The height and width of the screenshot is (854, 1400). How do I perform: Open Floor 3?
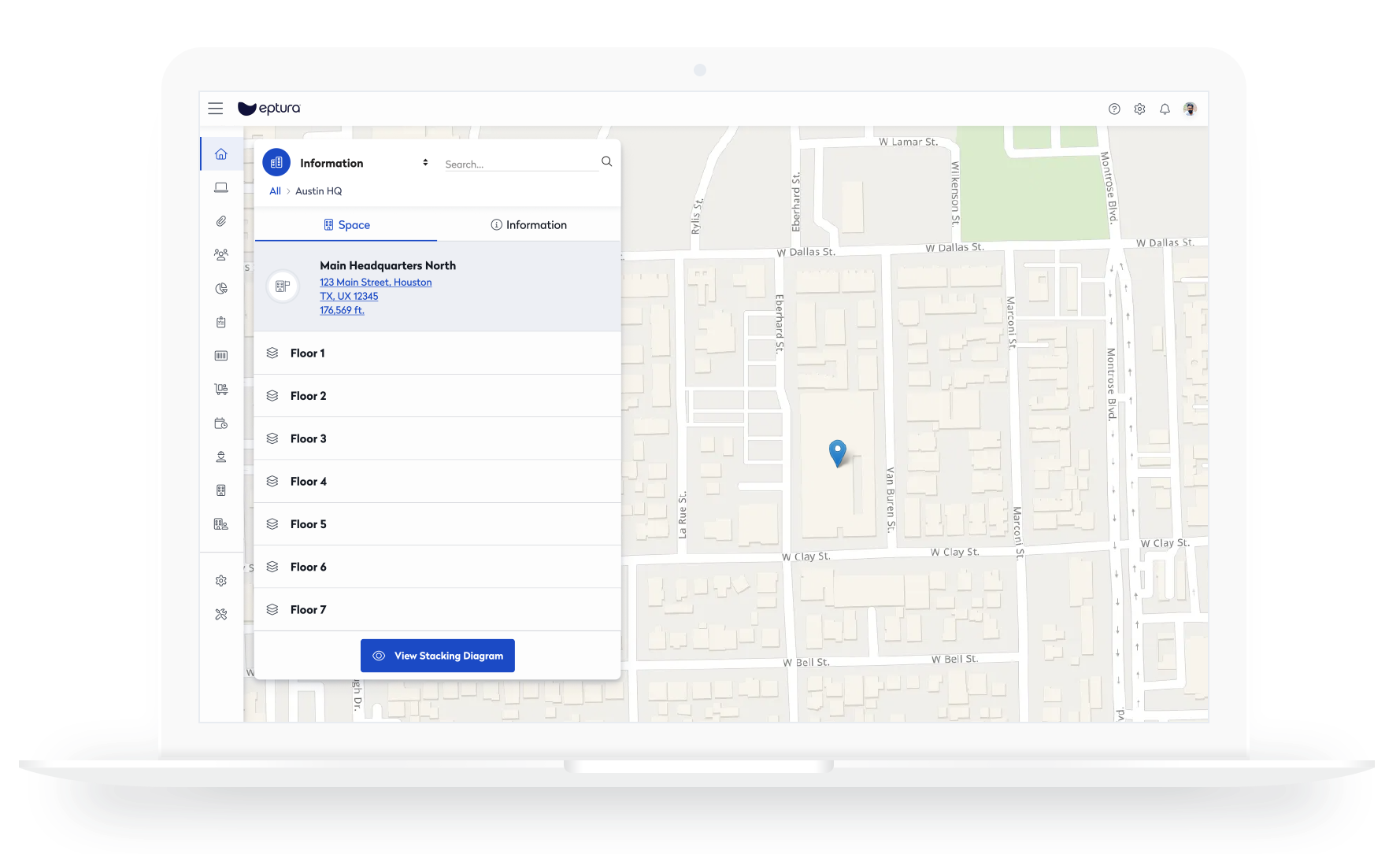pos(438,438)
